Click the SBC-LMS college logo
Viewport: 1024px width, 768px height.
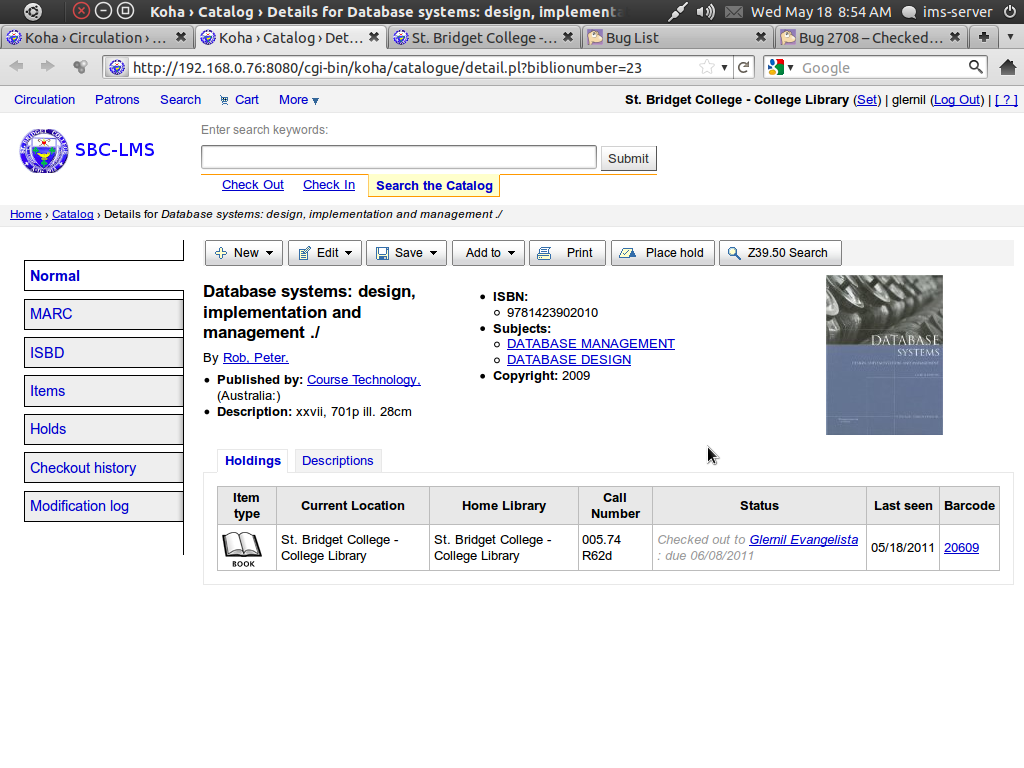click(x=43, y=150)
